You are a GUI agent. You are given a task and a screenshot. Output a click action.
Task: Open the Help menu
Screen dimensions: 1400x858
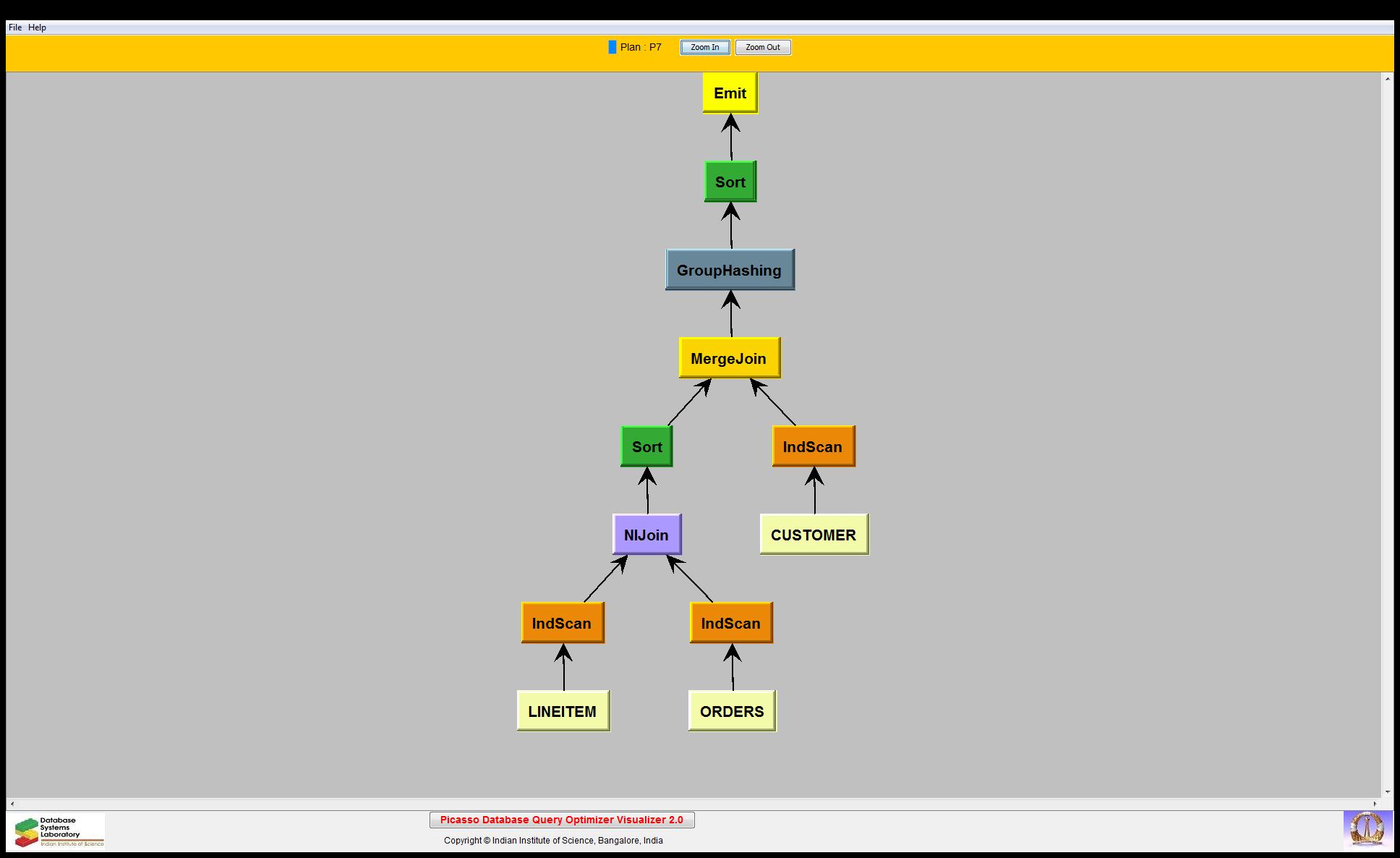37,27
